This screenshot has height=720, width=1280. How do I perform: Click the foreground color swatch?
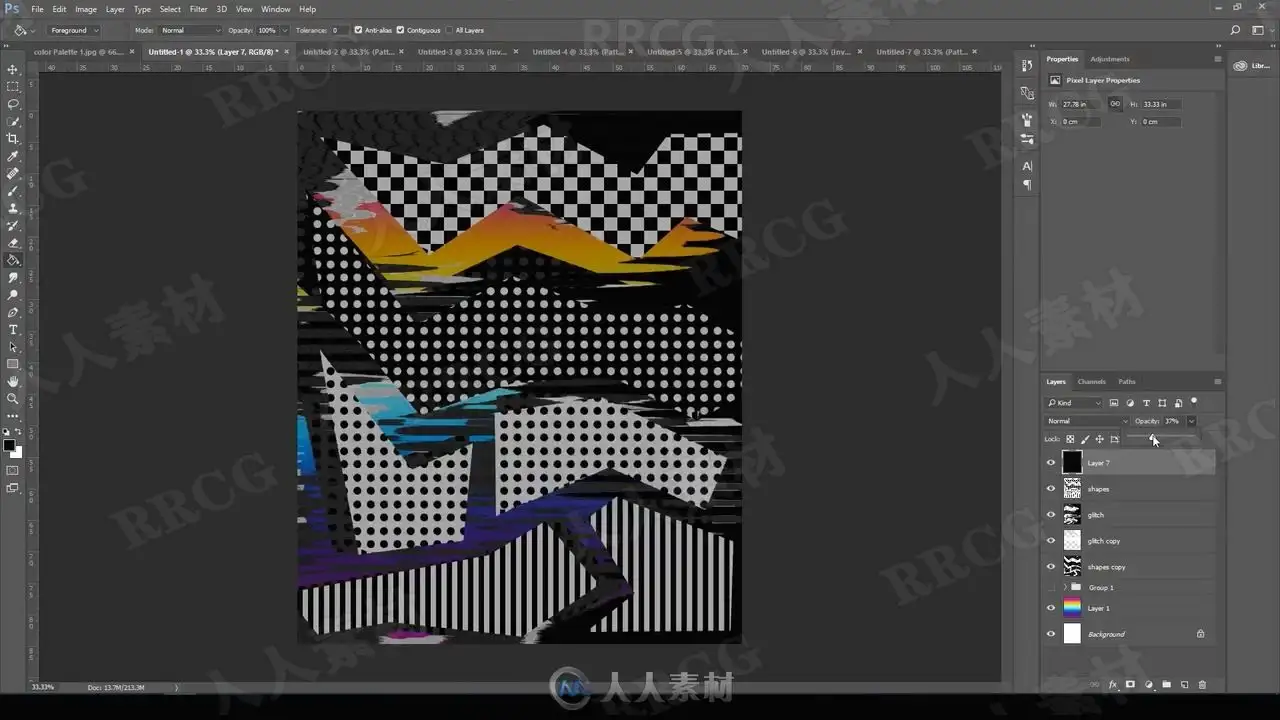9,445
